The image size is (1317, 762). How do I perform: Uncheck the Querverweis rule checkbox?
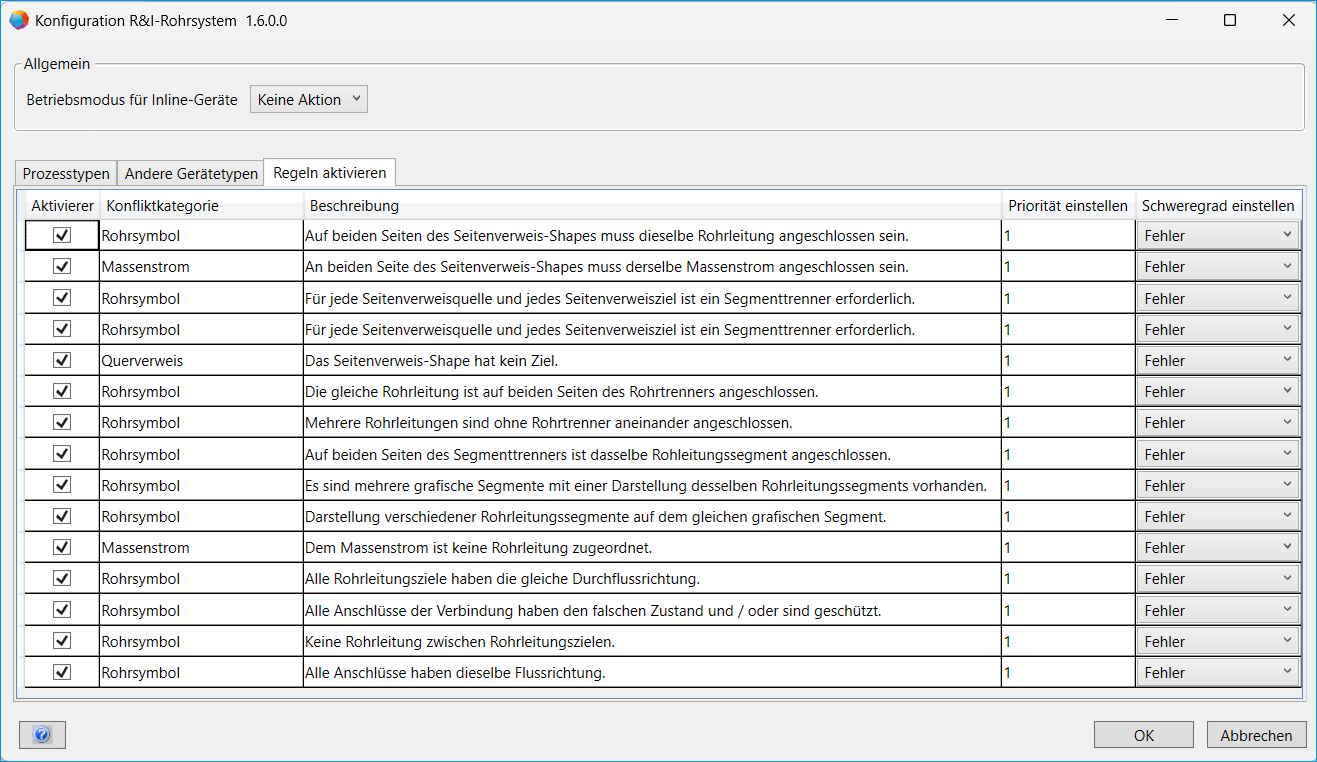[62, 360]
